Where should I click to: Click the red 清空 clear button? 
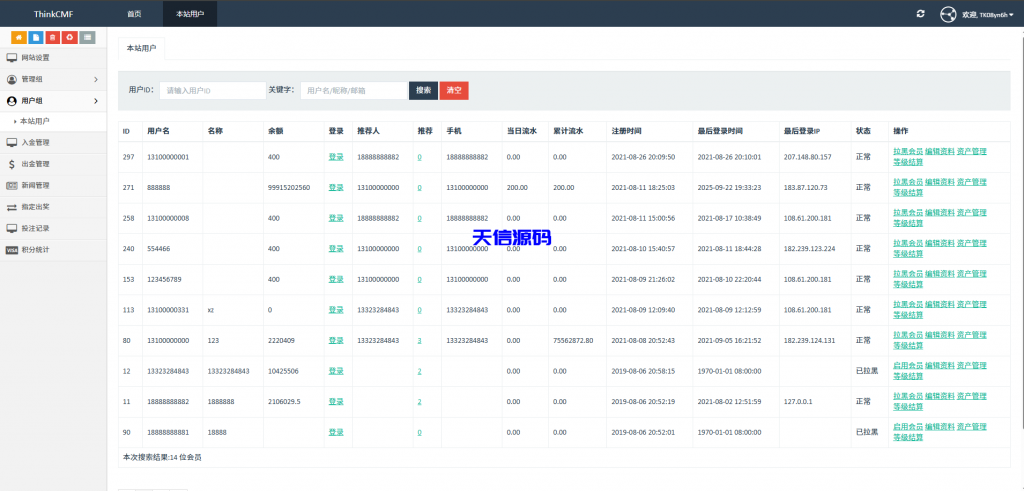click(x=453, y=90)
